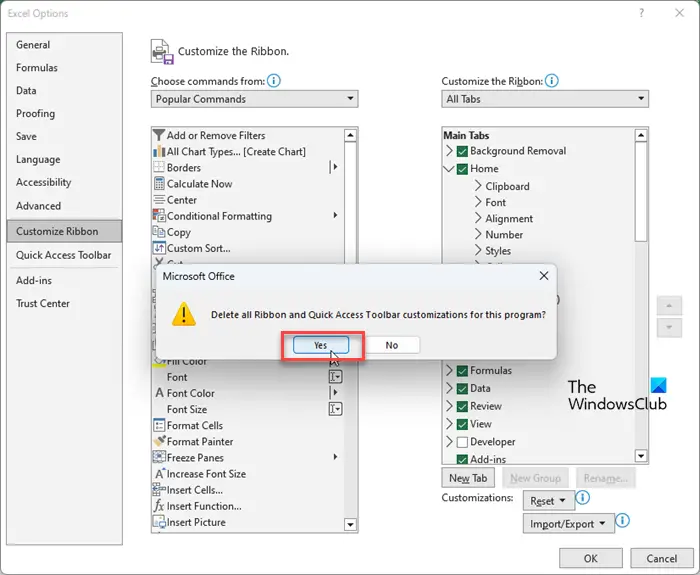Click the Move Up arrow button
The image size is (700, 575).
[669, 306]
